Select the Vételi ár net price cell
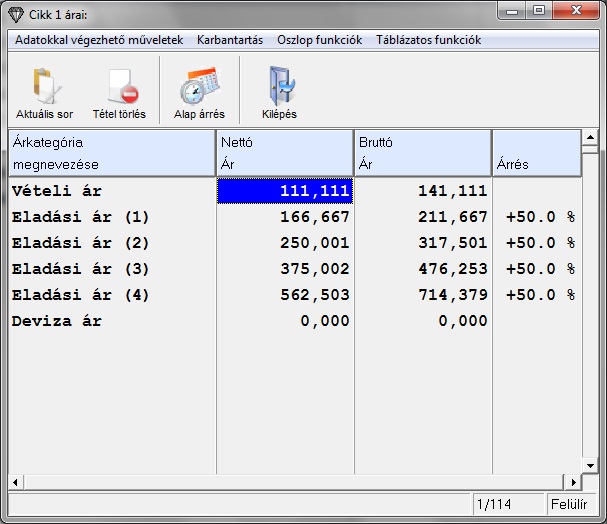The height and width of the screenshot is (524, 607). pyautogui.click(x=285, y=191)
